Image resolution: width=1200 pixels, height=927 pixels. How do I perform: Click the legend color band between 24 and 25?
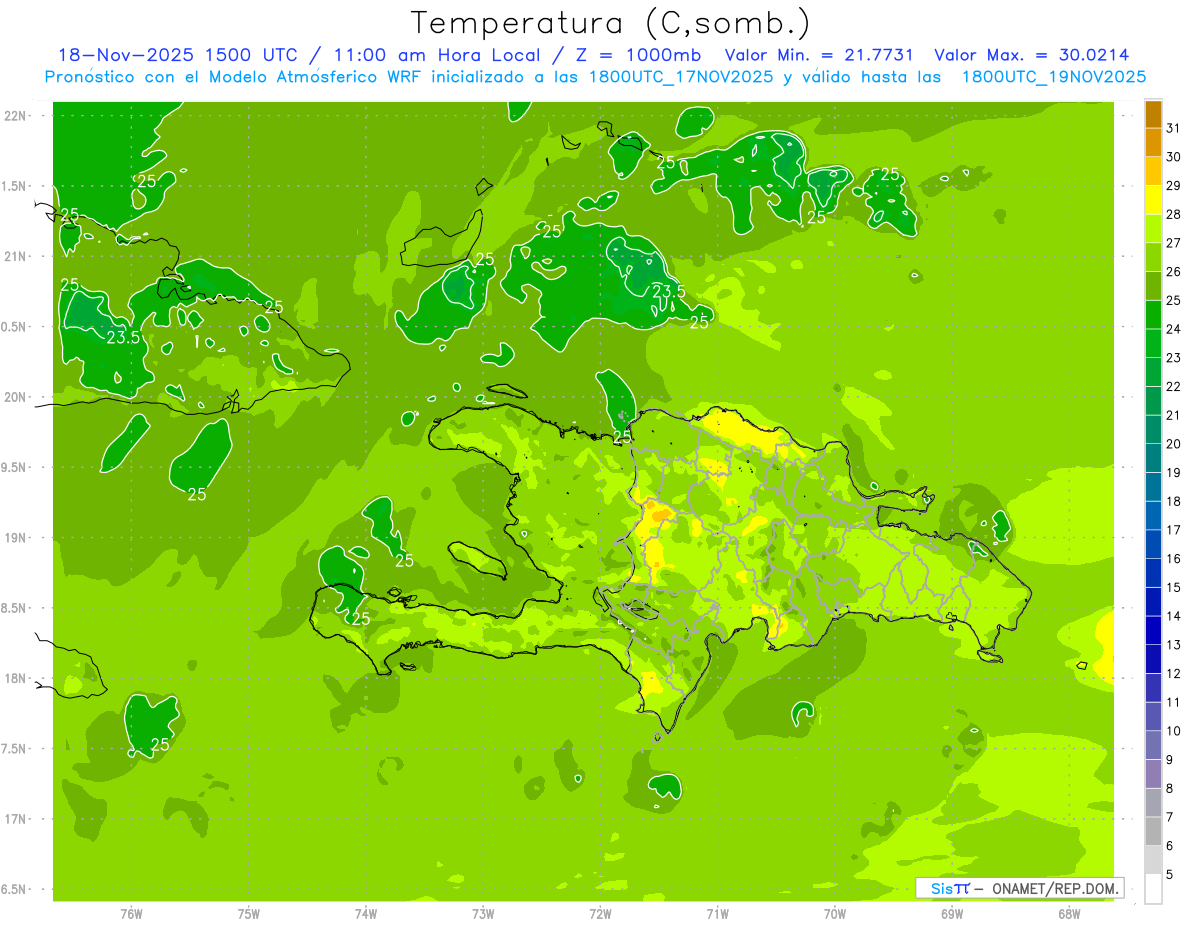coord(1153,315)
